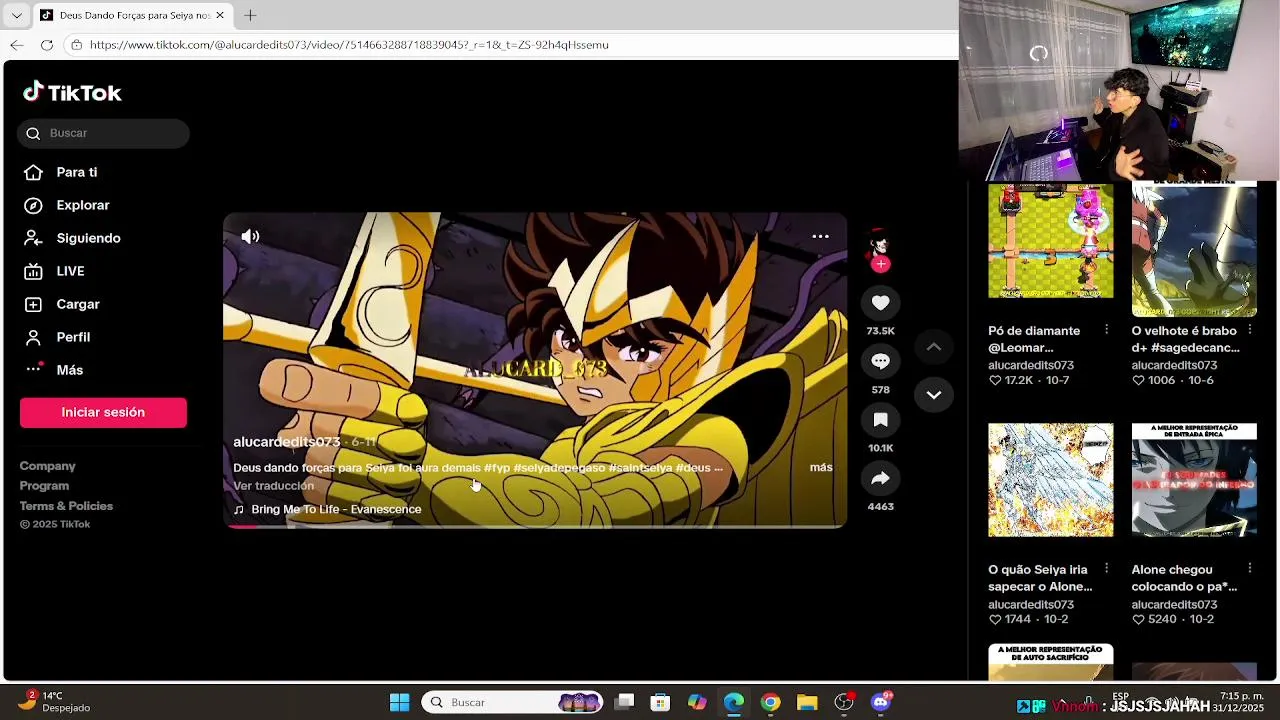This screenshot has width=1280, height=720.
Task: Expand the Más options
Action: click(x=69, y=370)
